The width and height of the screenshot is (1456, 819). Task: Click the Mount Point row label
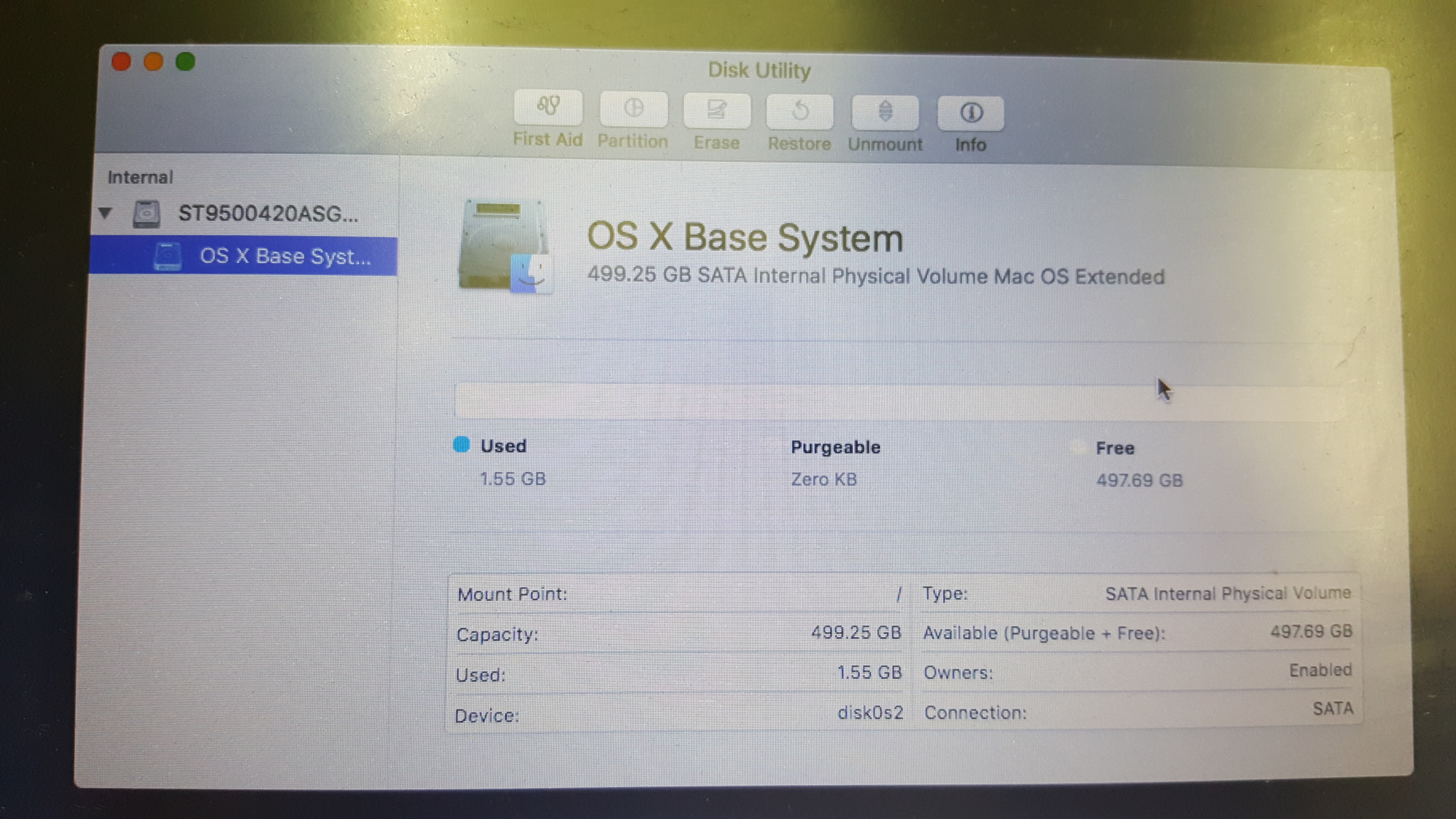click(x=512, y=594)
